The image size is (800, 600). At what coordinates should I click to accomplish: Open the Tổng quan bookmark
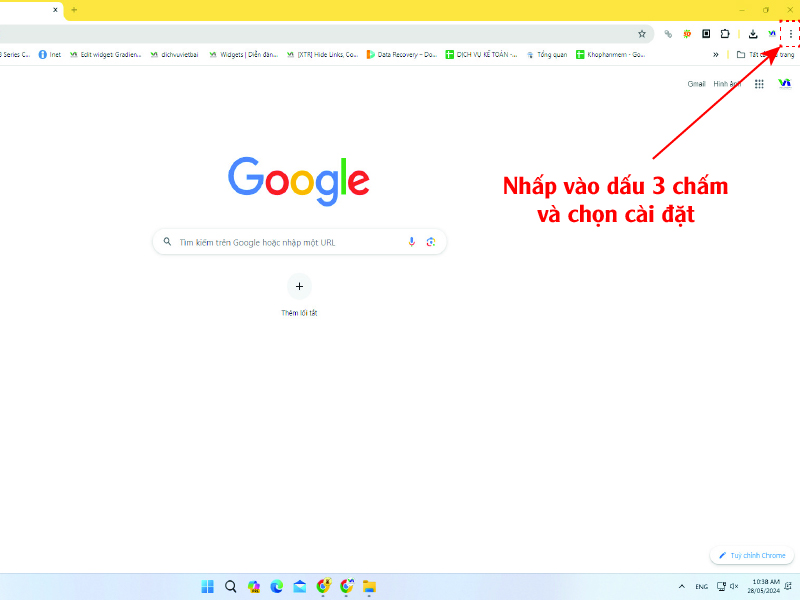[x=547, y=55]
